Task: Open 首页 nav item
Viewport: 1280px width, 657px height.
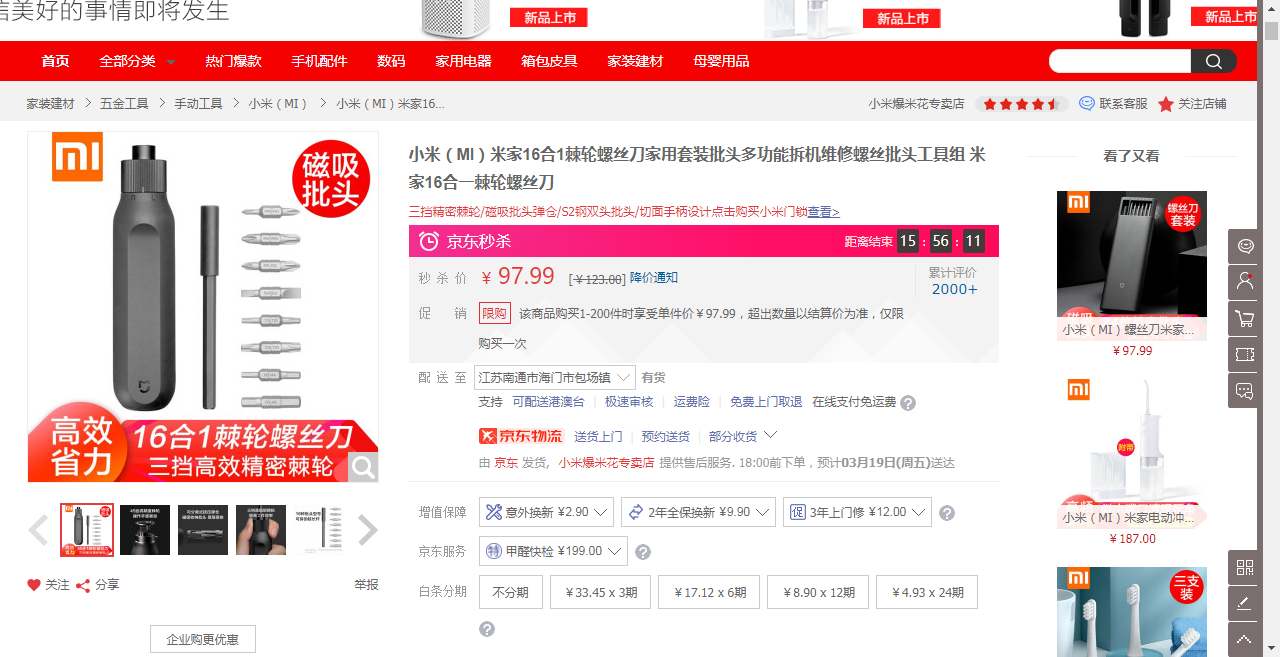Action: click(x=55, y=61)
